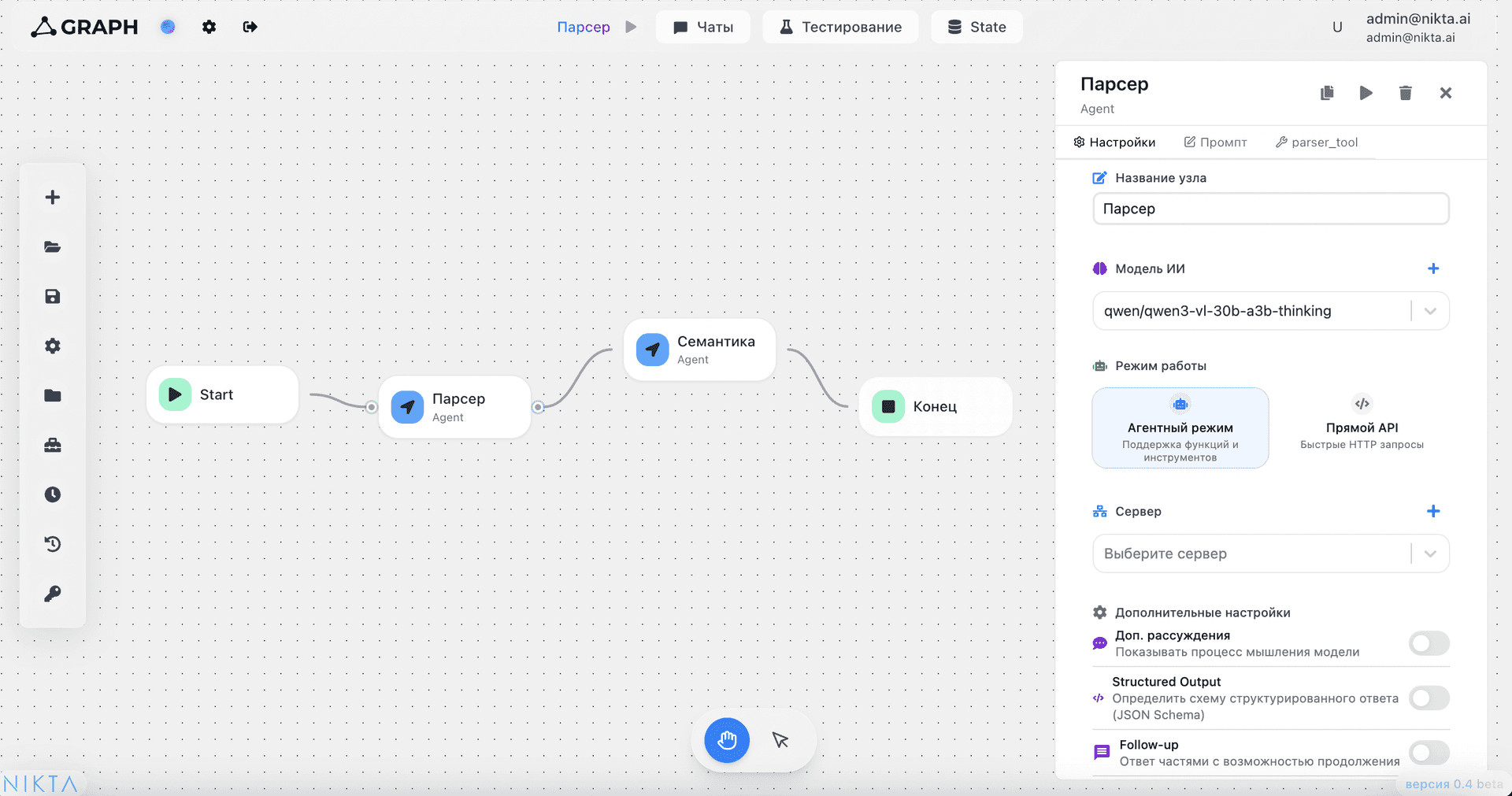Screen dimensions: 1512x796
Task: Add a new server with plus button
Action: click(x=1433, y=511)
